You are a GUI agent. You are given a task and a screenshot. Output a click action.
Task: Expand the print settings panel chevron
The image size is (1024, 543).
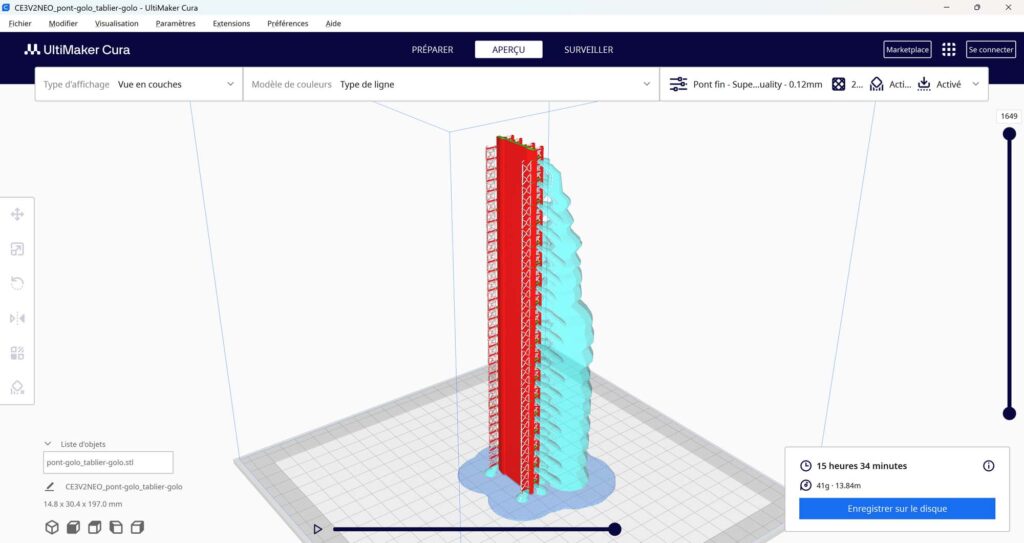tap(975, 85)
